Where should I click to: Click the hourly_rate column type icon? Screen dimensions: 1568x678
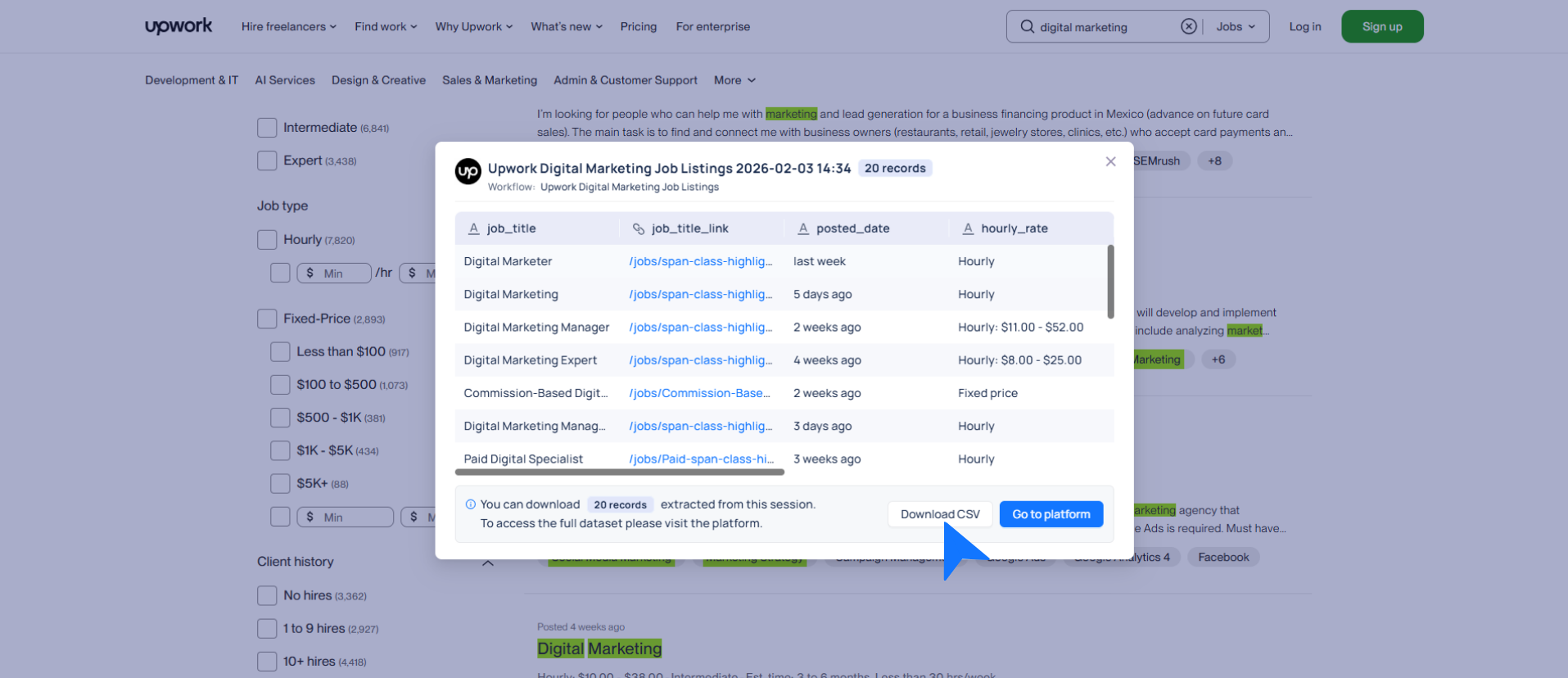tap(968, 228)
